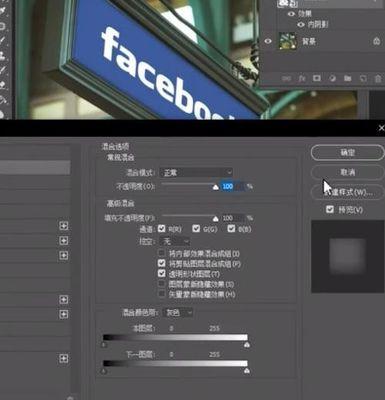Click the last plus icon in the styles list
Screen dimensions: 385x400
[64, 359]
